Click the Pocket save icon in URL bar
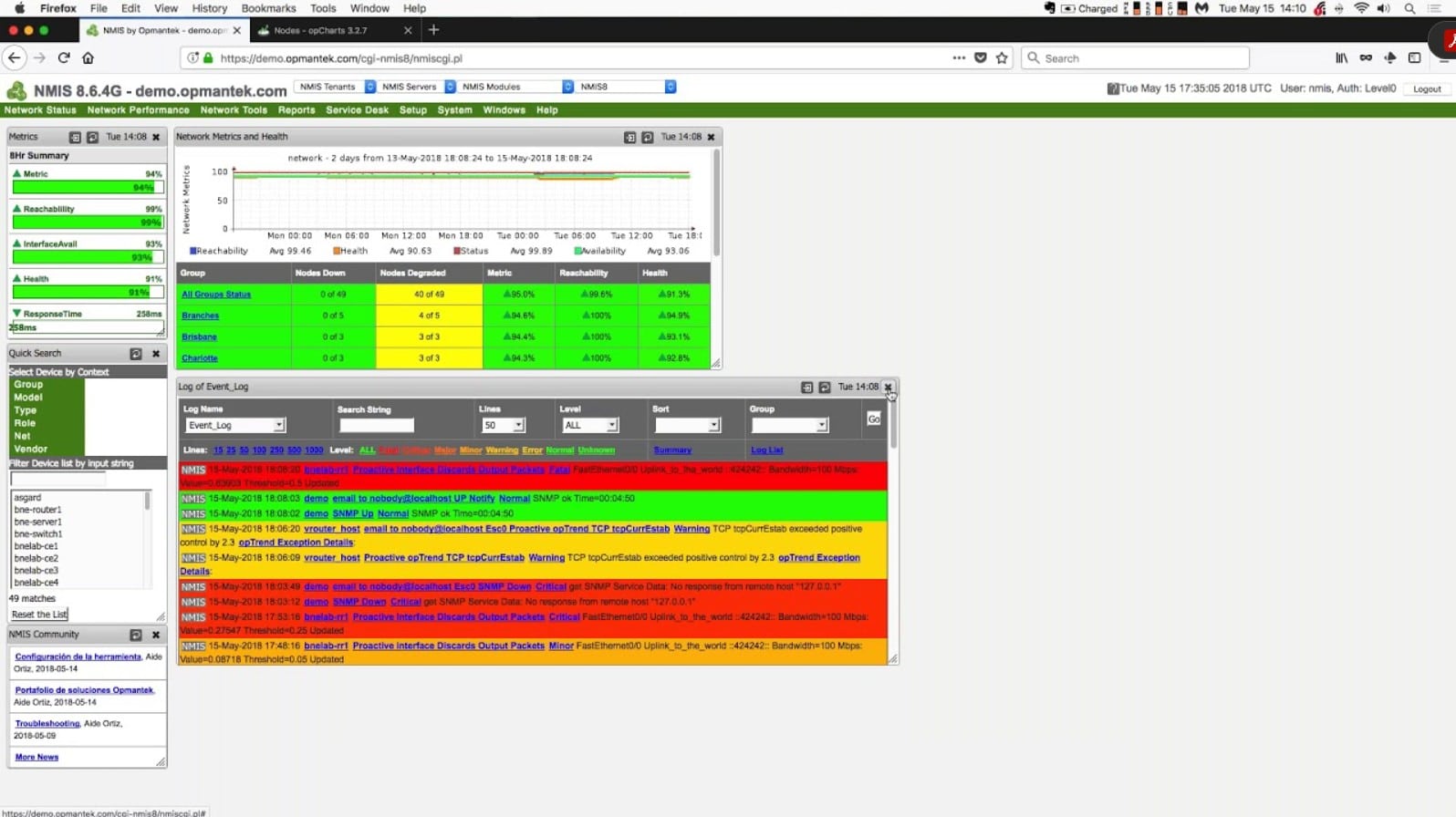Viewport: 1456px width, 817px height. [x=981, y=57]
